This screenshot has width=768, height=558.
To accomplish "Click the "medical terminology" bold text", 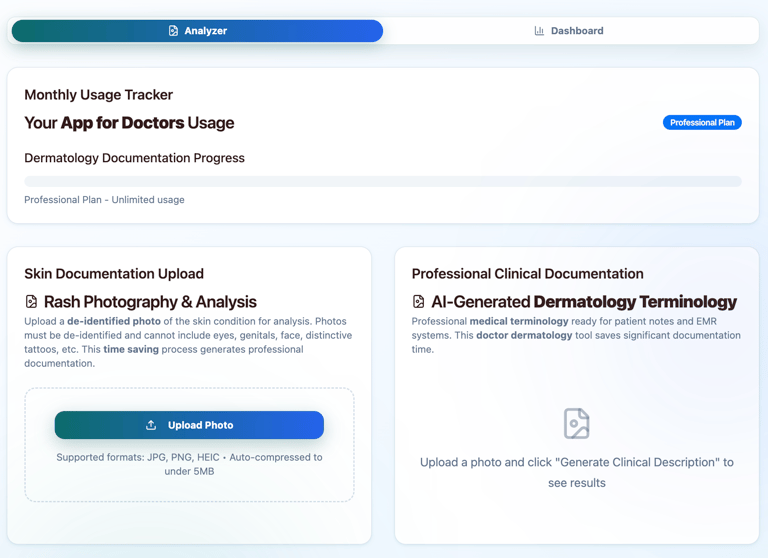I will point(519,321).
